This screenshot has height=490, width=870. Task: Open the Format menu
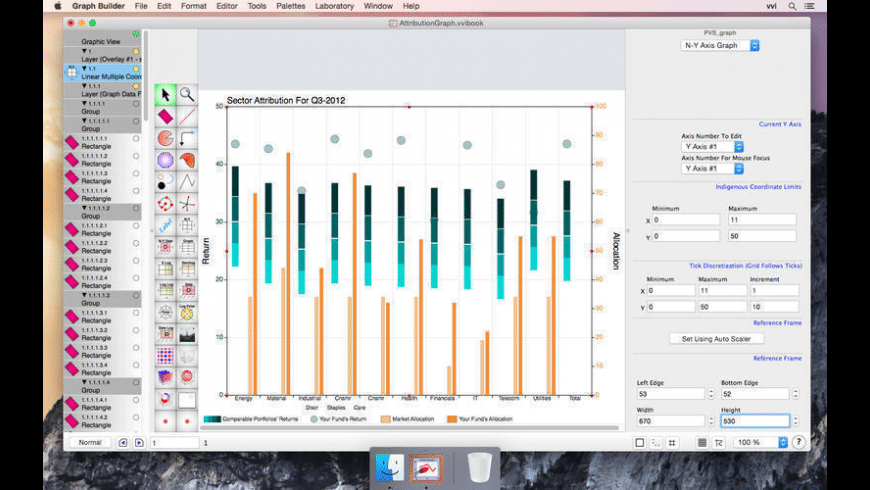pos(194,6)
